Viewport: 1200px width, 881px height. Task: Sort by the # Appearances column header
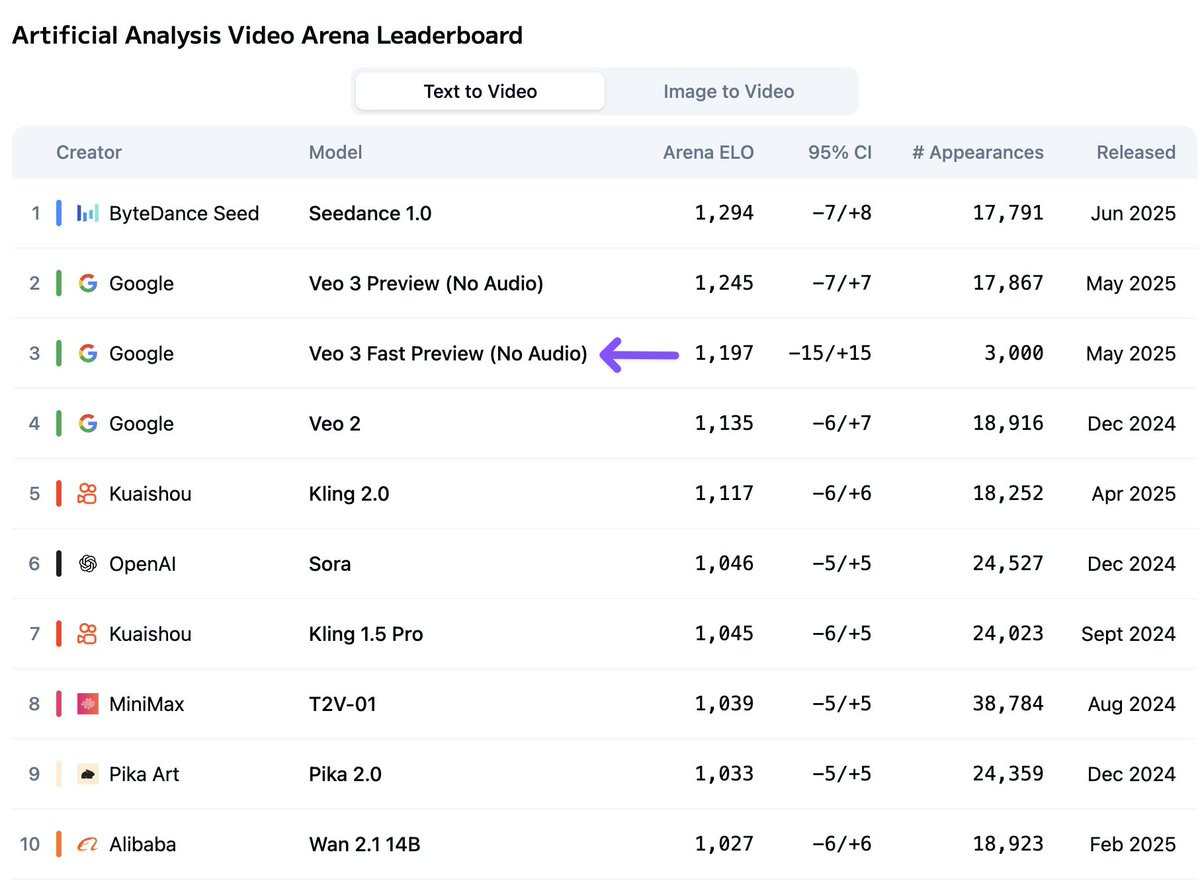pos(977,152)
